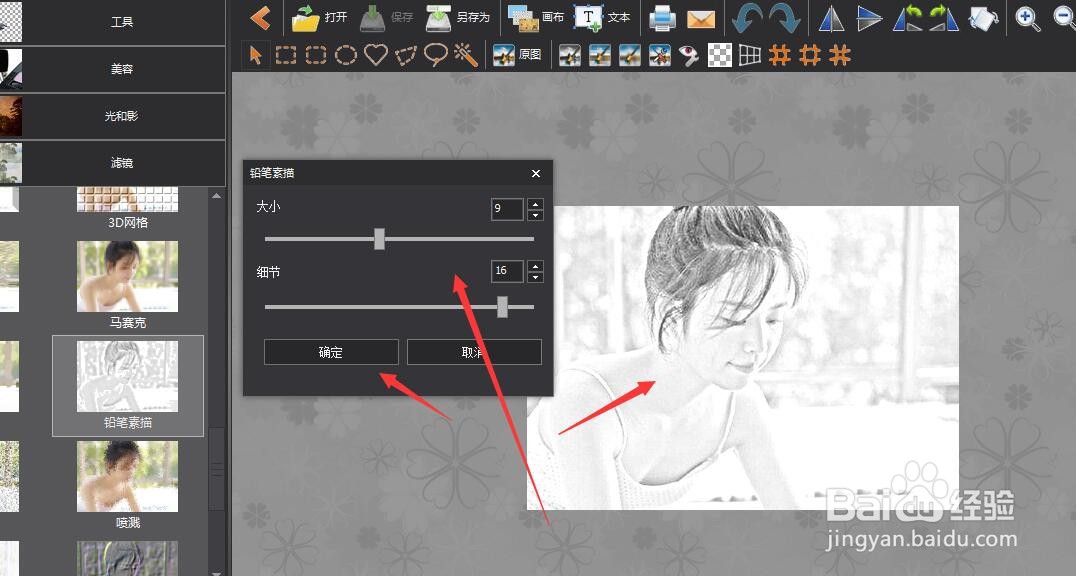Apply the 喷溅 filter thumbnail
The height and width of the screenshot is (576, 1076).
tap(128, 476)
